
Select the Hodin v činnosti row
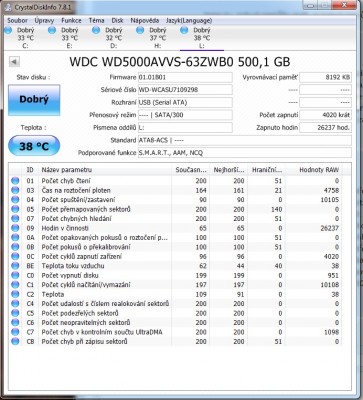[x=176, y=228]
